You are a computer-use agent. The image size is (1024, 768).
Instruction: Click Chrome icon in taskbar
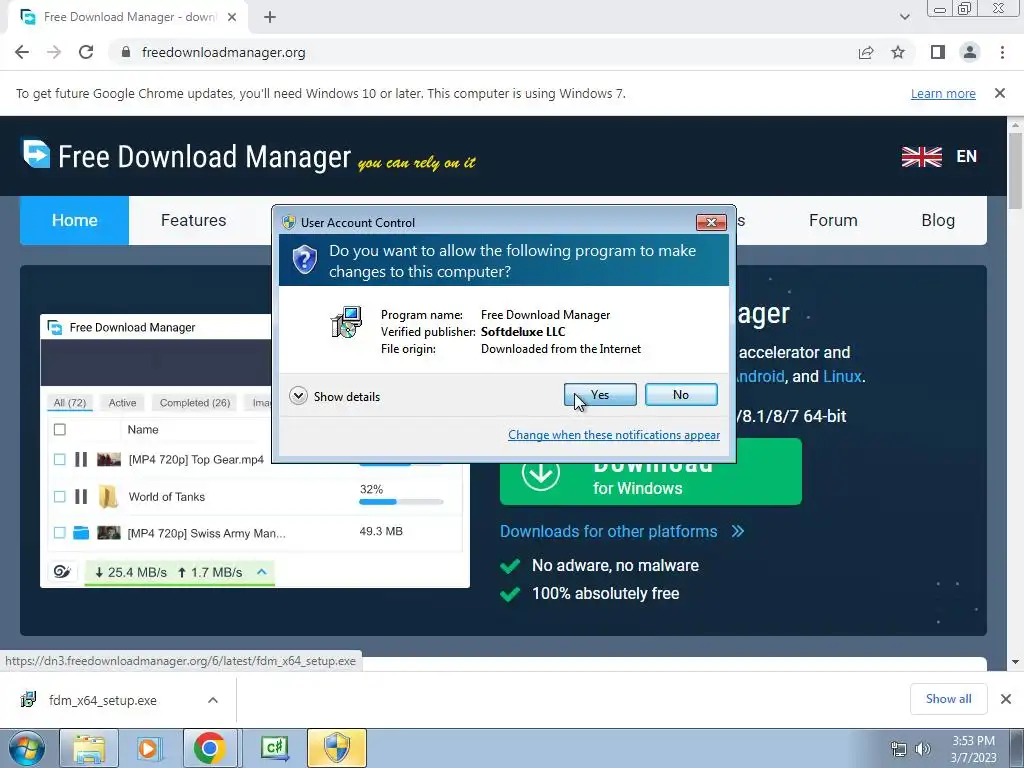click(x=210, y=748)
